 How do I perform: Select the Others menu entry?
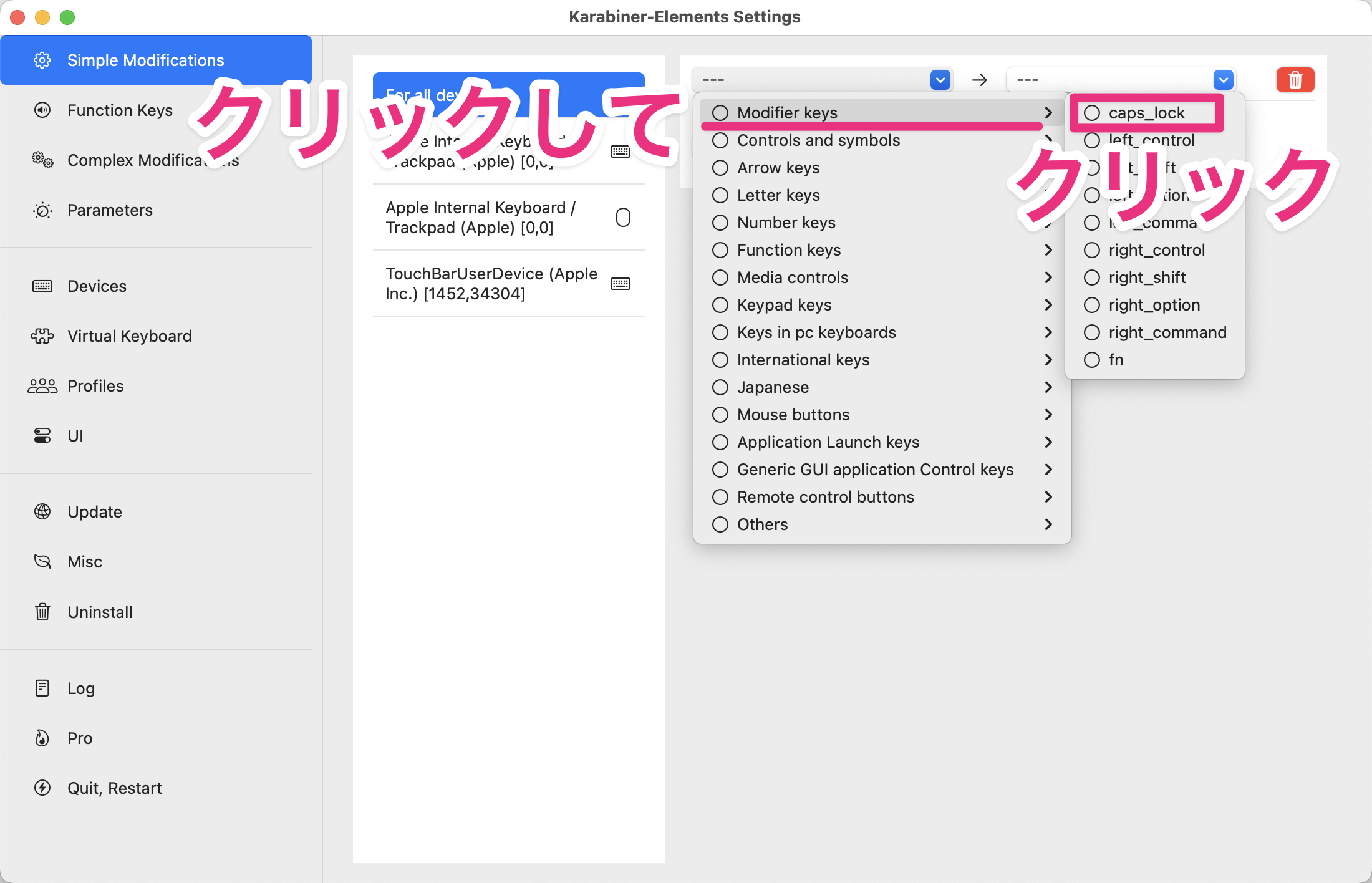(762, 524)
